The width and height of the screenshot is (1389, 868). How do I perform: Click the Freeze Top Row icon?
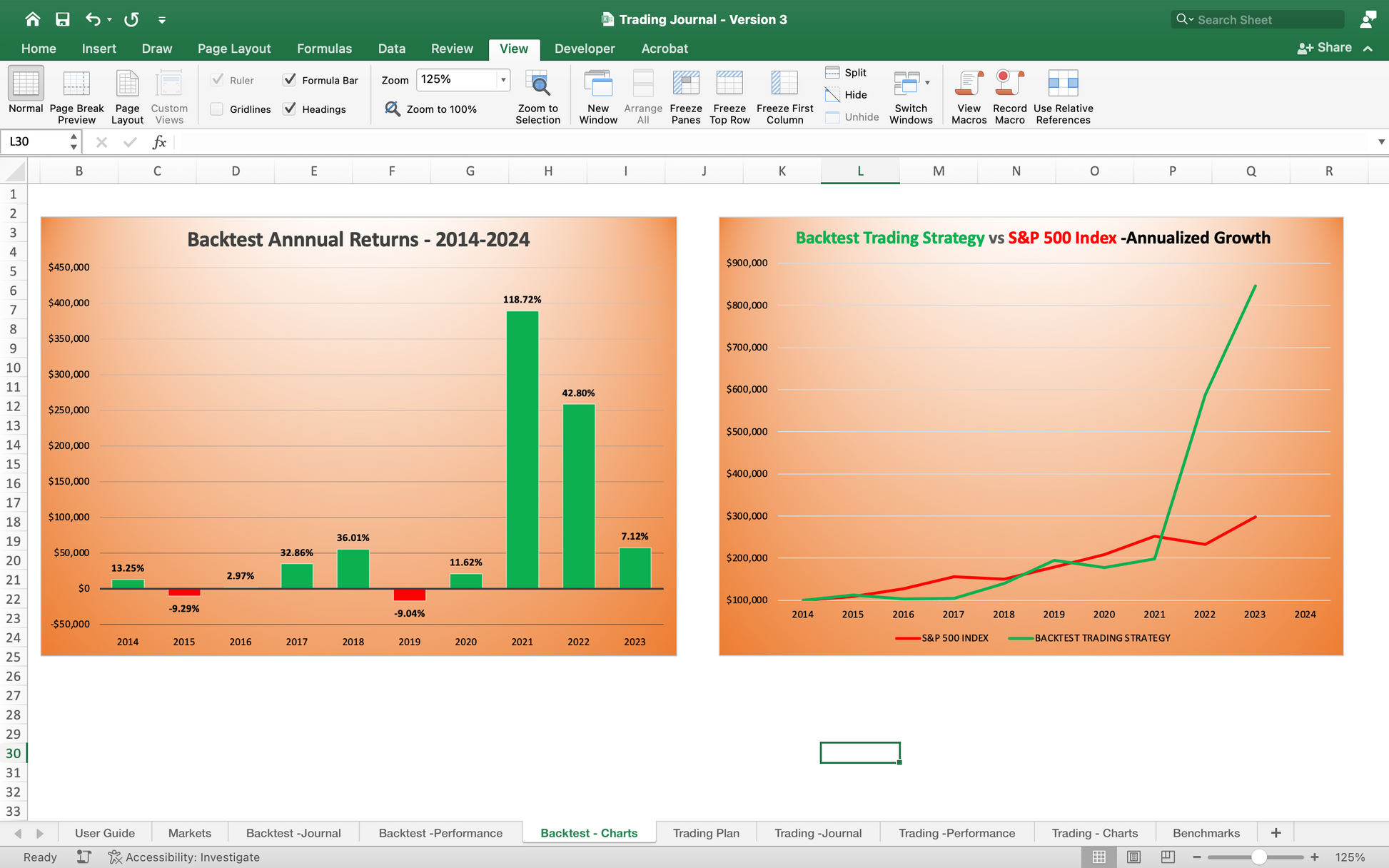[x=729, y=84]
